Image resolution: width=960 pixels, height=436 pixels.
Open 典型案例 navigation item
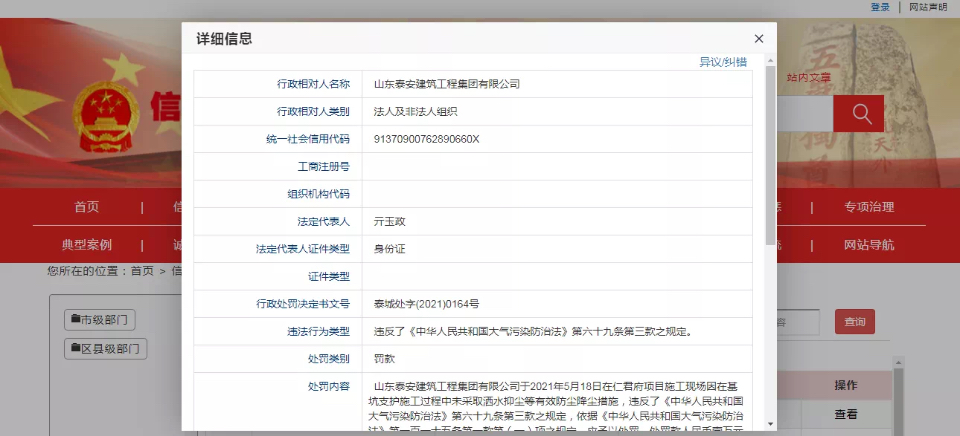tap(87, 245)
